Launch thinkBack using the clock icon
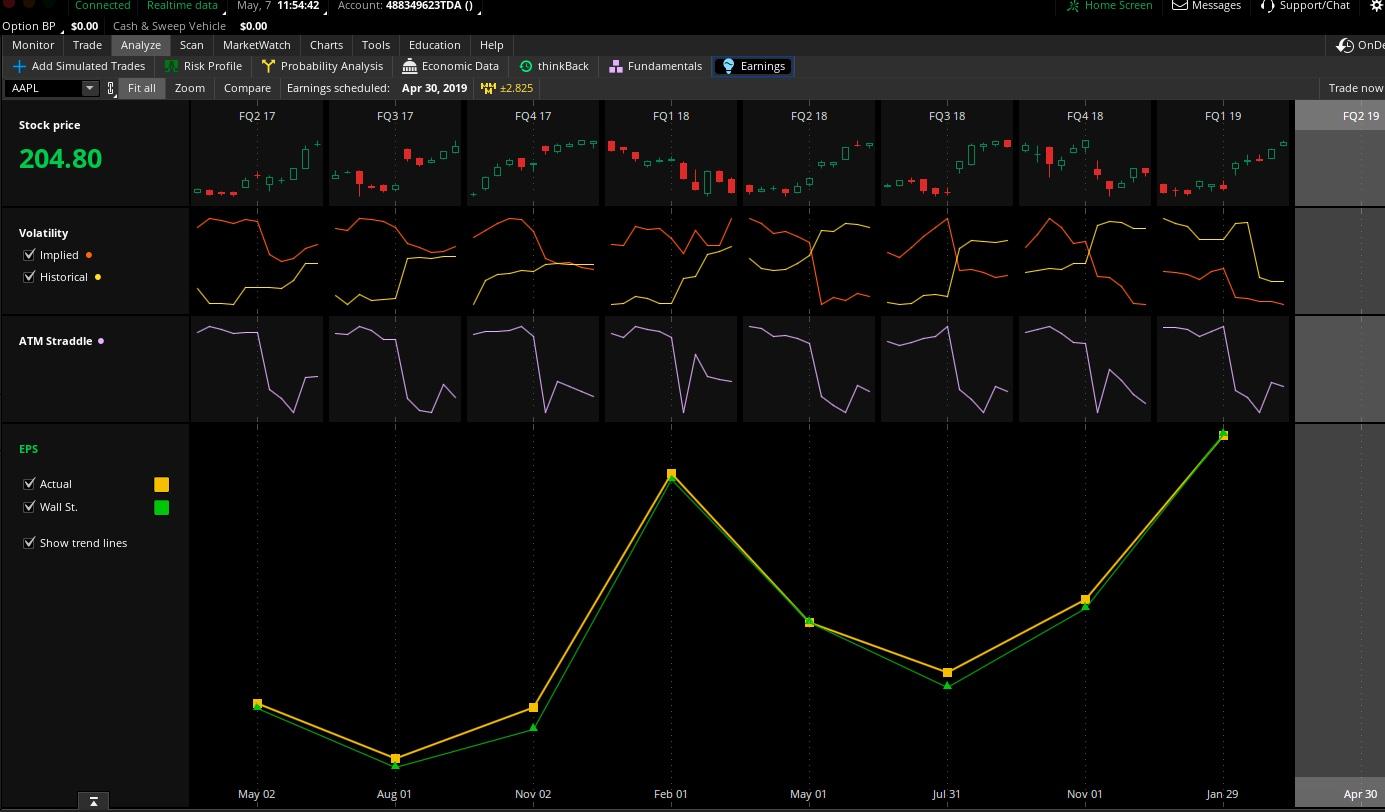Image resolution: width=1385 pixels, height=812 pixels. (x=525, y=66)
